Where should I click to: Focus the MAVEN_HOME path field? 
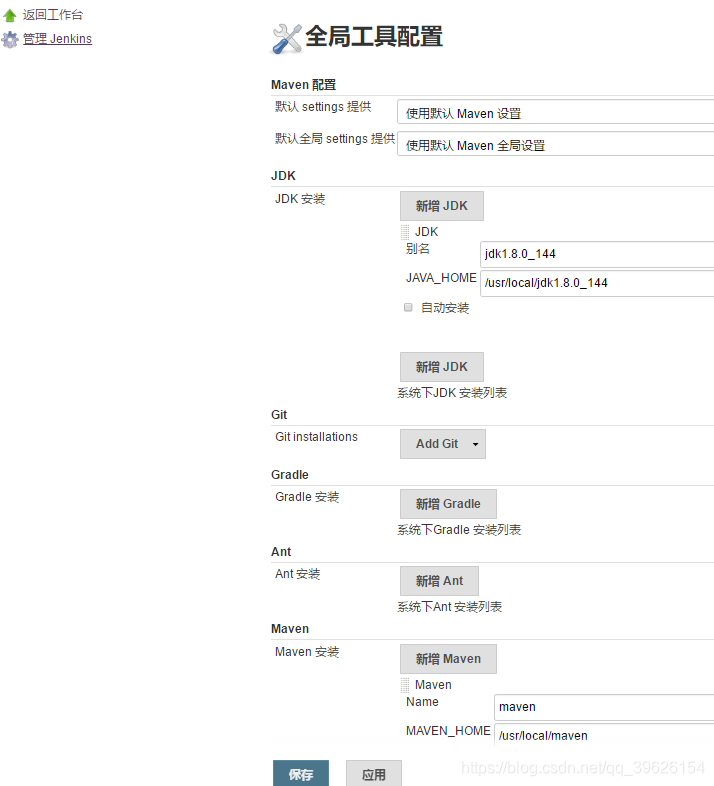click(604, 735)
